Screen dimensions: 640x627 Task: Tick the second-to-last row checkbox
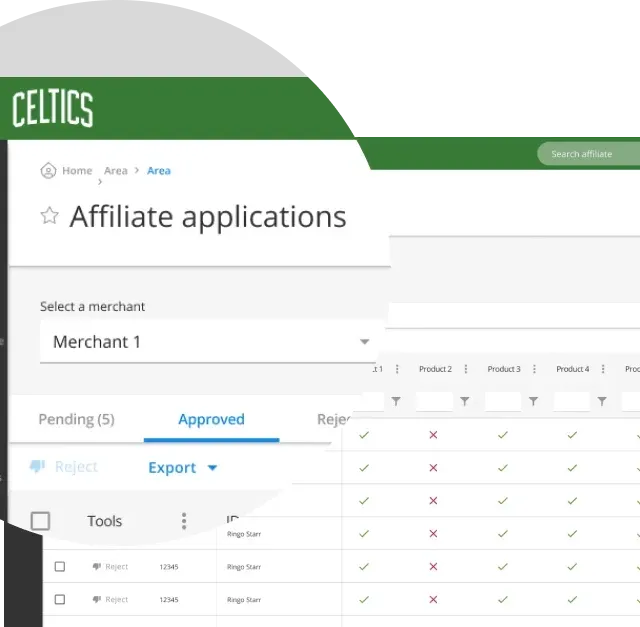pos(60,566)
